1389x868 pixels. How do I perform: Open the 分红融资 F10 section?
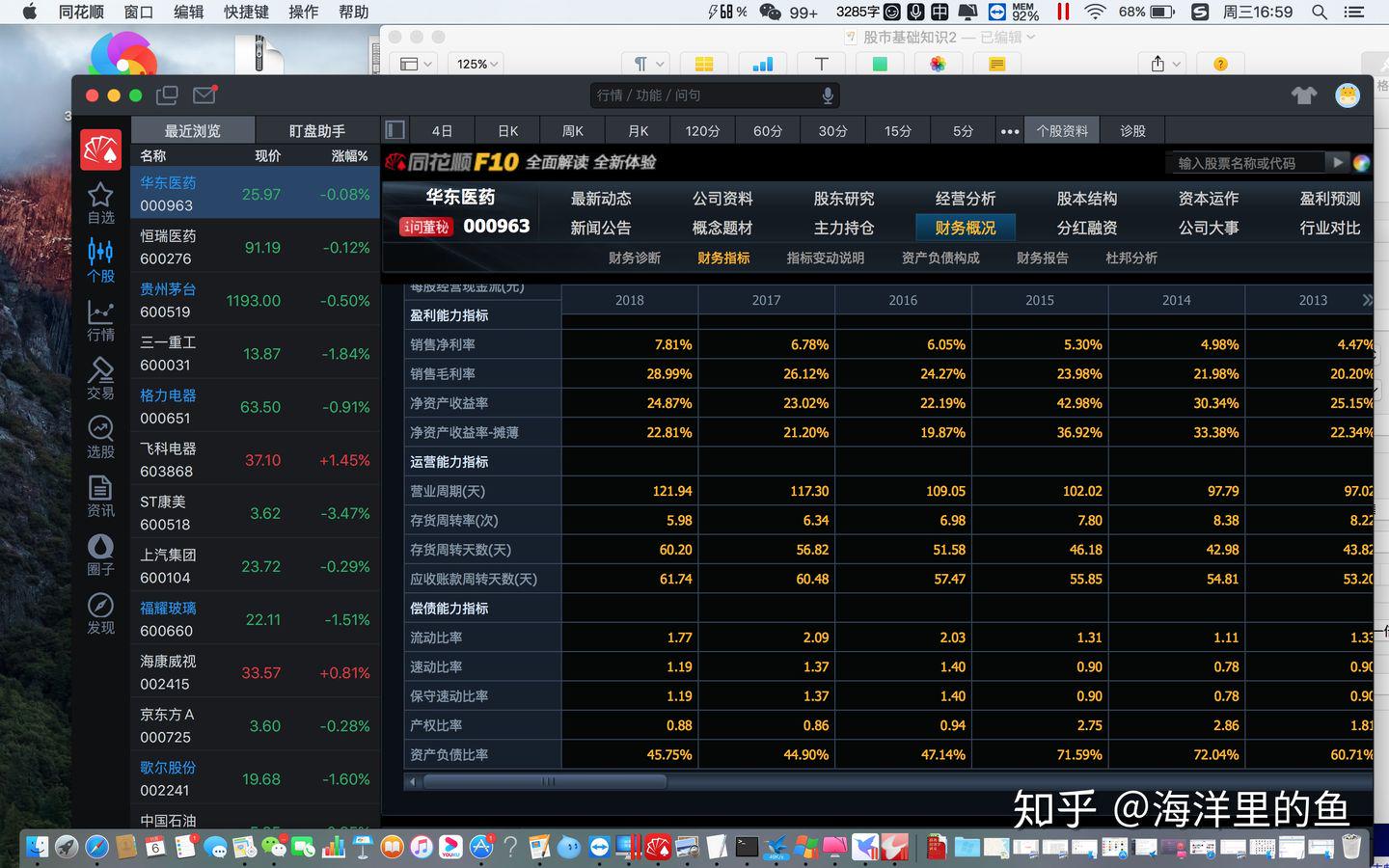pyautogui.click(x=1086, y=228)
